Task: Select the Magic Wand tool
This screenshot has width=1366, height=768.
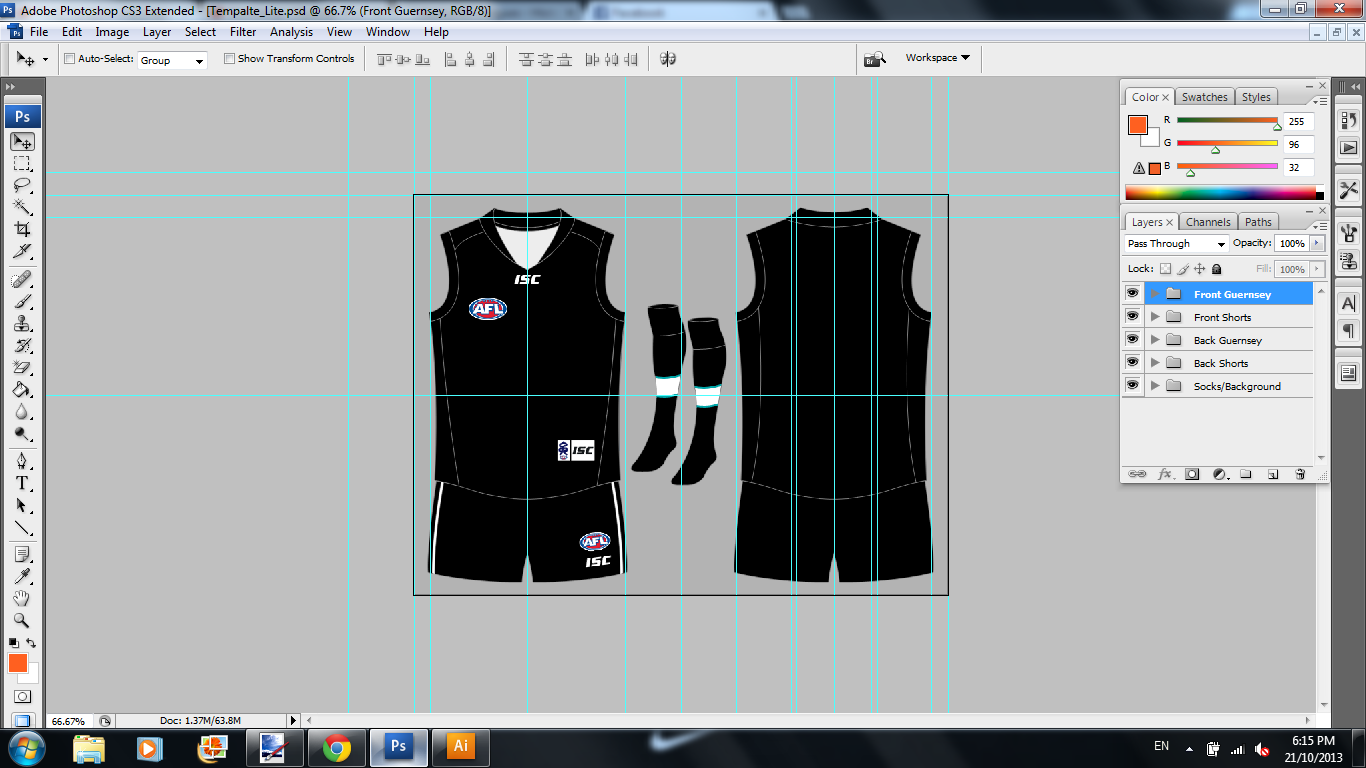Action: 22,207
